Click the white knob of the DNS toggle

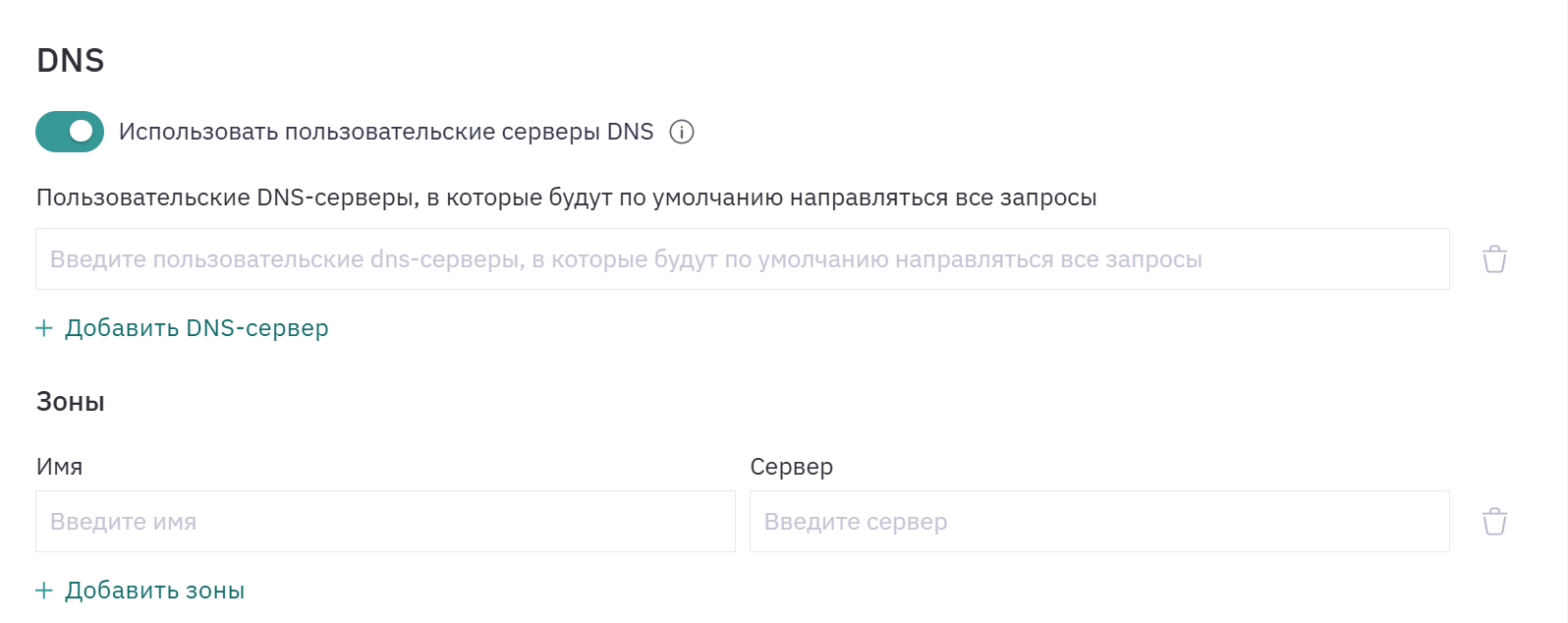[x=82, y=132]
